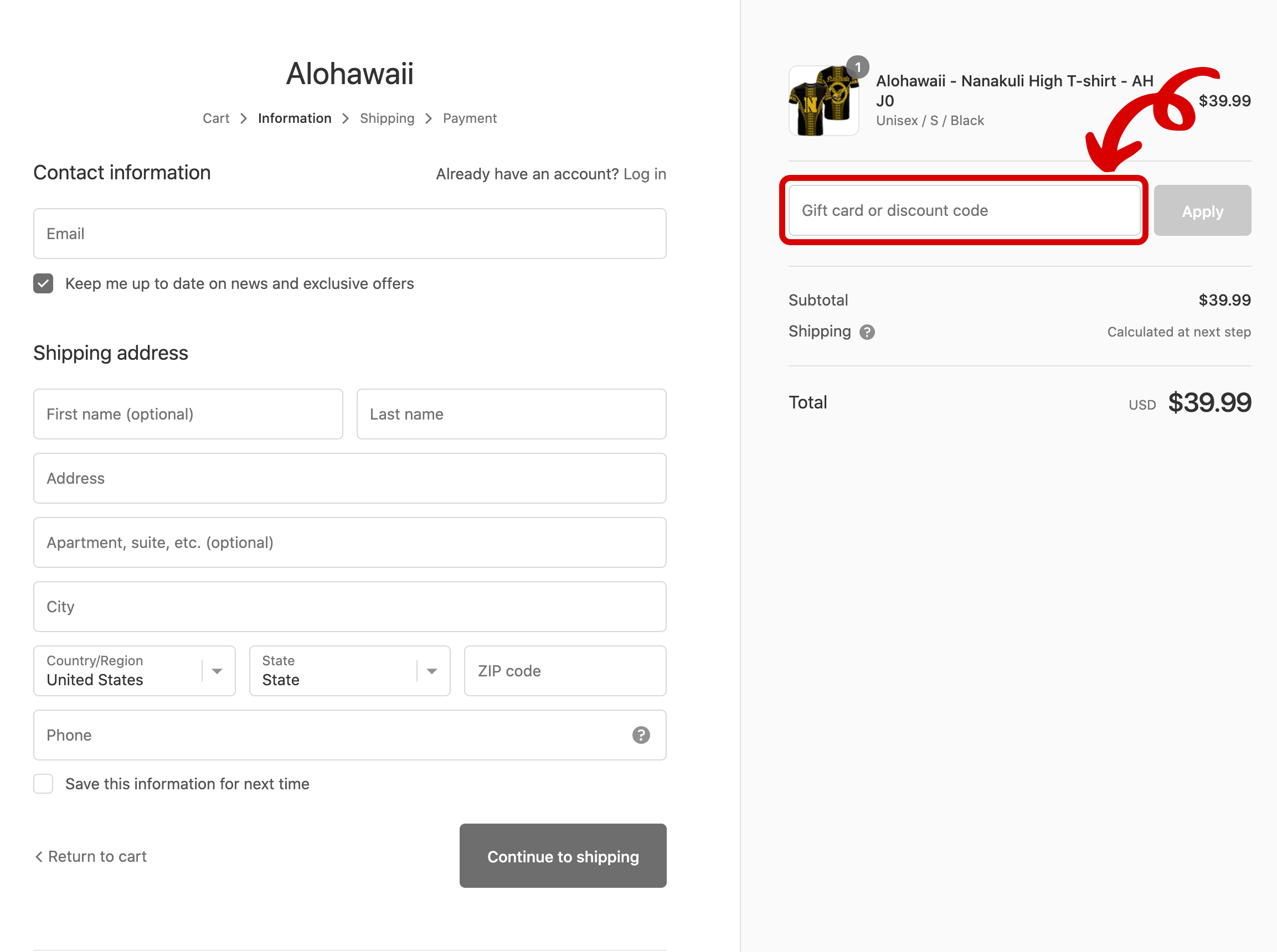Click the Total $39.99 amount
Image resolution: width=1277 pixels, height=952 pixels.
pyautogui.click(x=1209, y=402)
